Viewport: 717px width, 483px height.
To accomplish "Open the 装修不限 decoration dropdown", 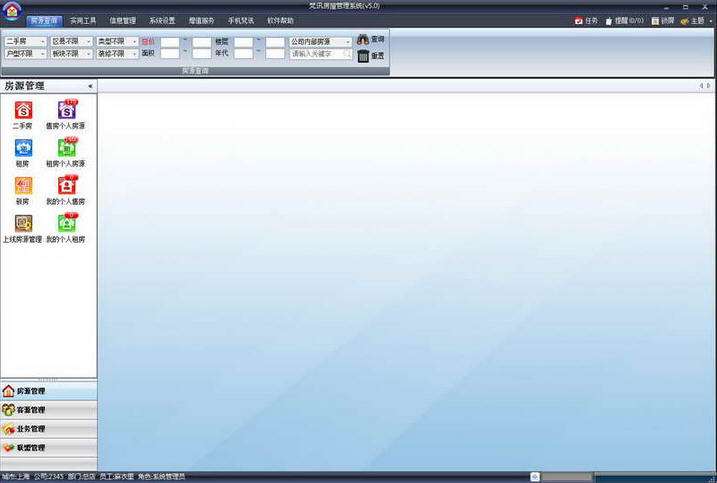I will click(117, 54).
